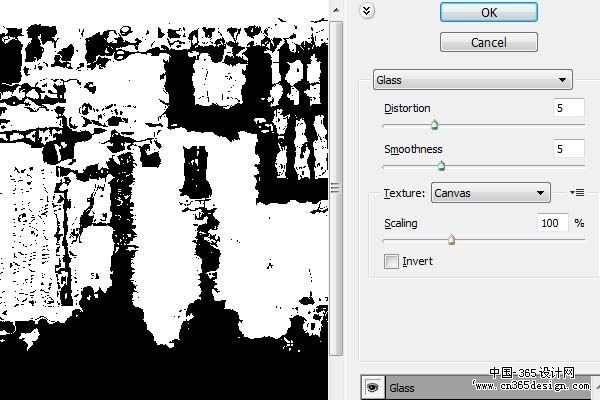
Task: Toggle the Glass effect layer eye icon
Action: (x=373, y=388)
